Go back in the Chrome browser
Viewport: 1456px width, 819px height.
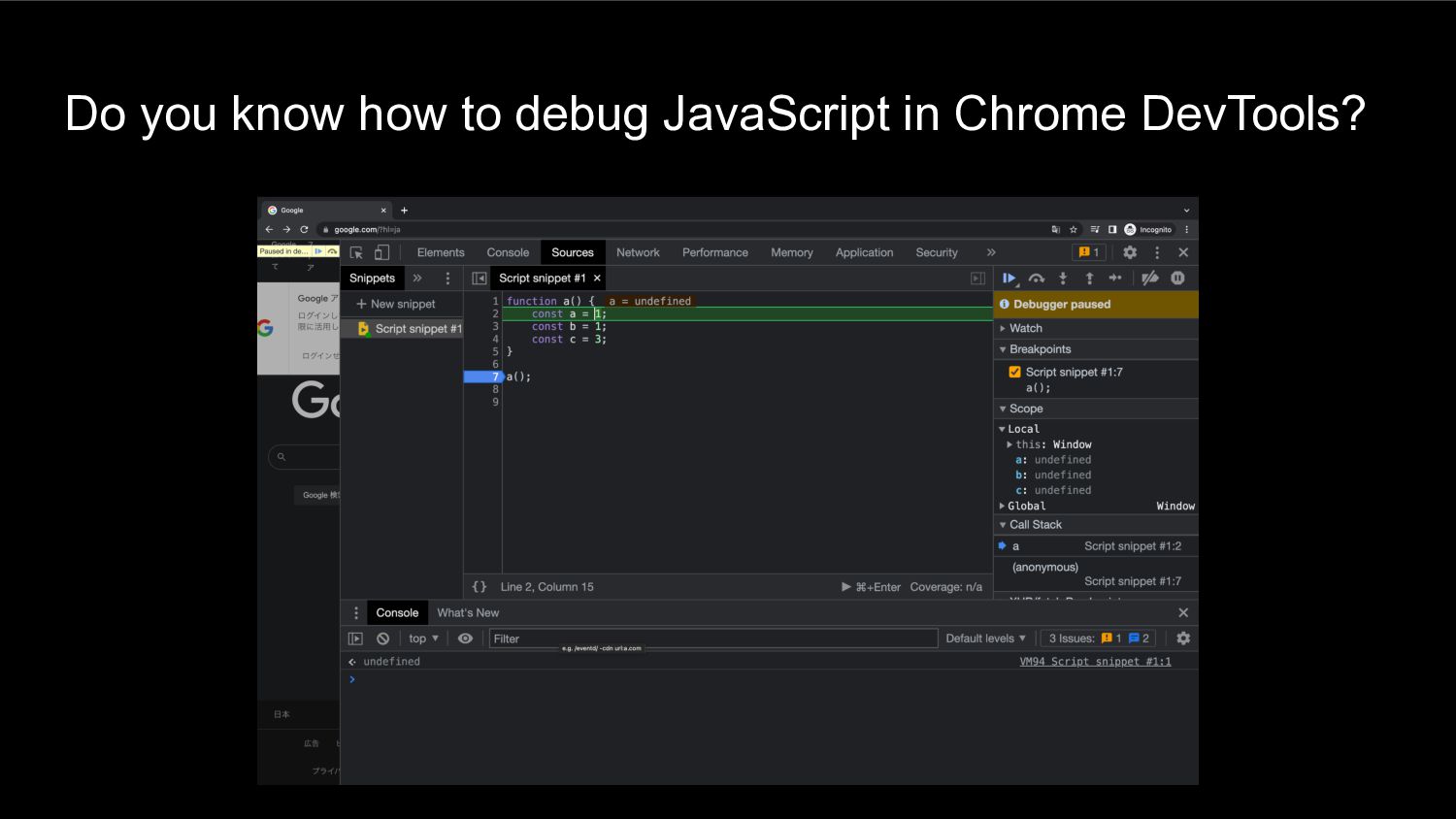(x=269, y=230)
